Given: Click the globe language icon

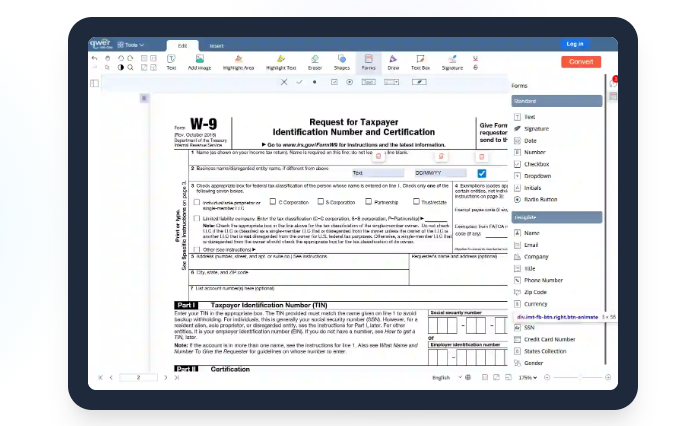Looking at the screenshot, I should pos(468,377).
